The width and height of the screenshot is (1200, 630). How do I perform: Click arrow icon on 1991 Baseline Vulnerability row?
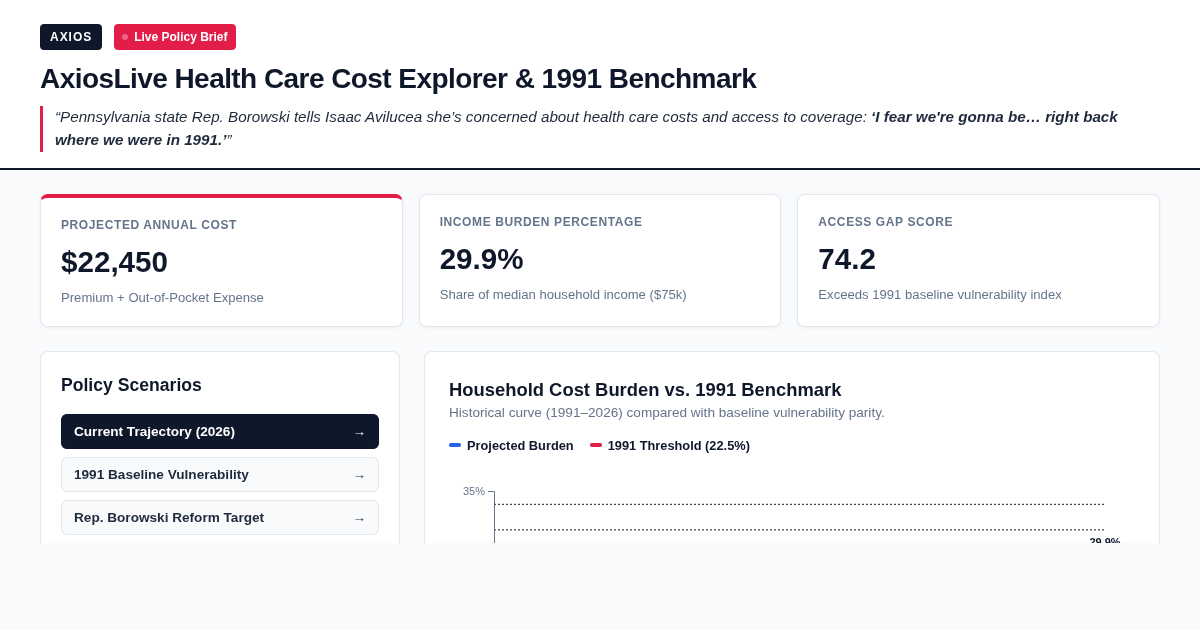click(x=359, y=476)
